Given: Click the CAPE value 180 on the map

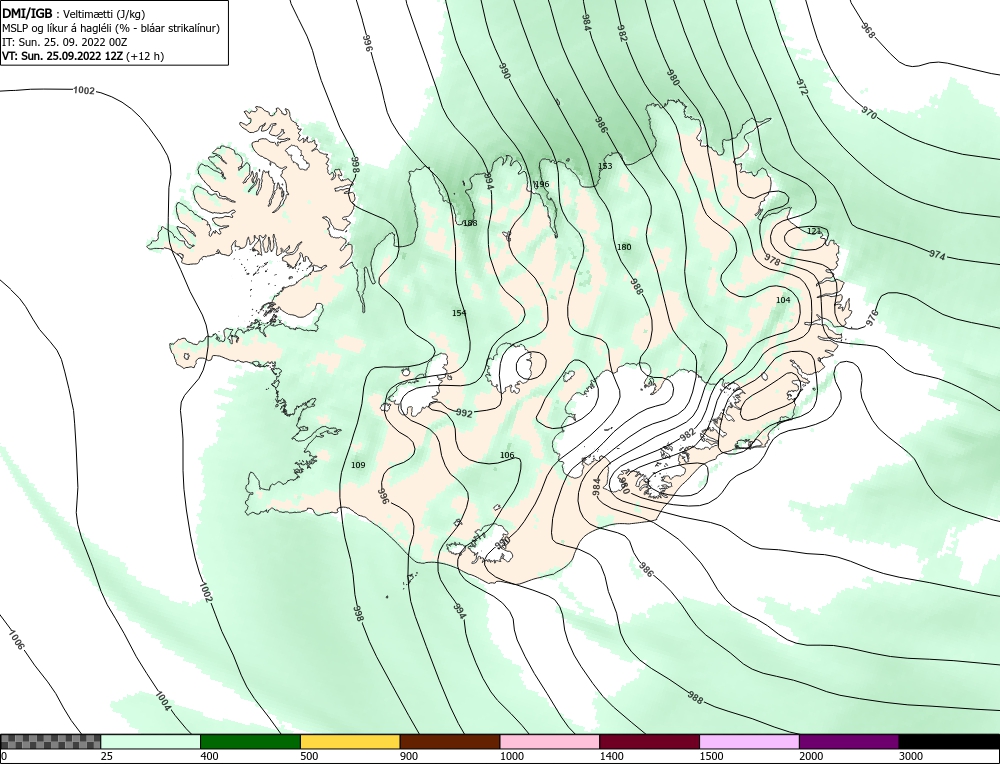Looking at the screenshot, I should tap(624, 247).
